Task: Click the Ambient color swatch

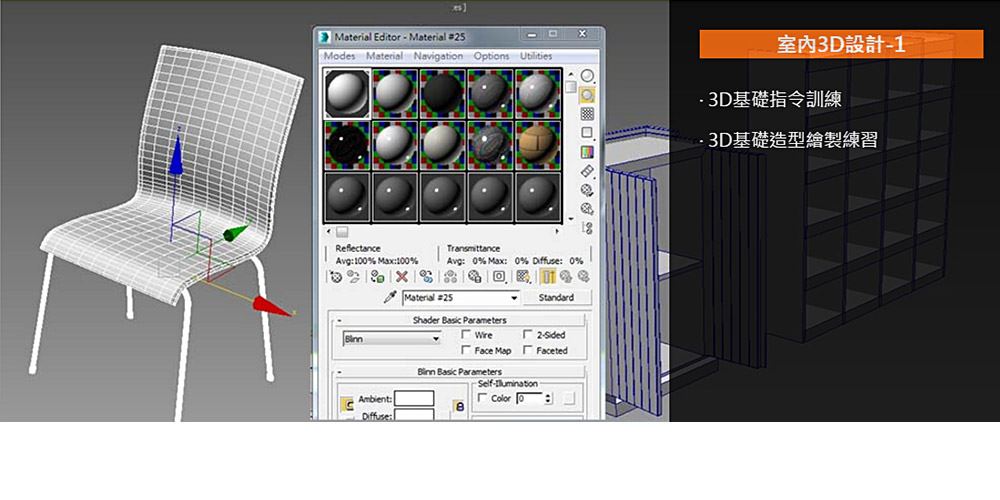Action: coord(413,398)
